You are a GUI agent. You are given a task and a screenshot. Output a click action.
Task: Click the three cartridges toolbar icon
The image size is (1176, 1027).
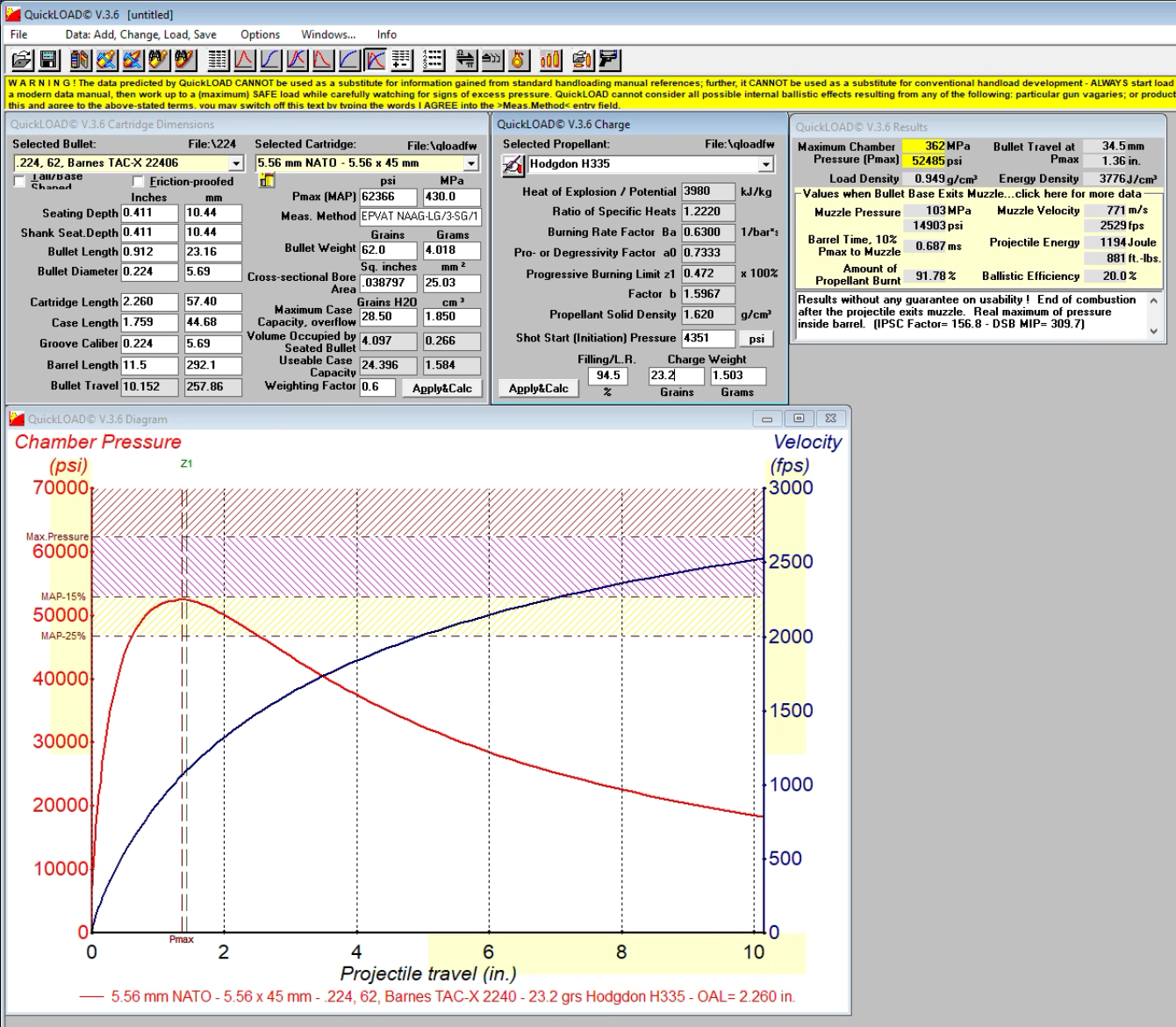(x=550, y=60)
